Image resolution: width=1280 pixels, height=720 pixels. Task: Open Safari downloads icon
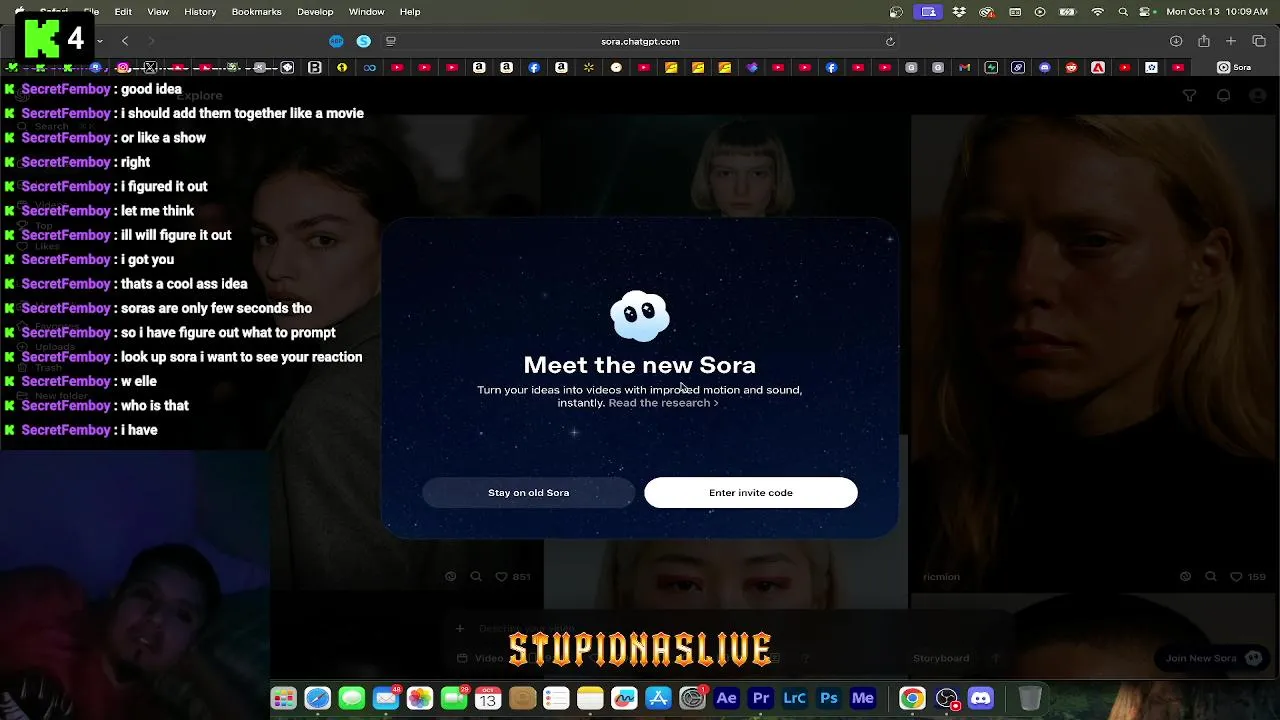pos(1176,41)
